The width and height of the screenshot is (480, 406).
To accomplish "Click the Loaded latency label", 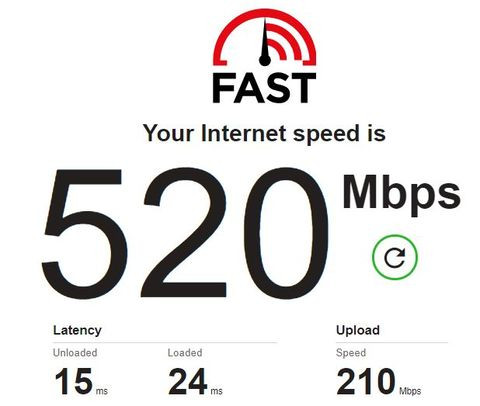I will pos(185,353).
